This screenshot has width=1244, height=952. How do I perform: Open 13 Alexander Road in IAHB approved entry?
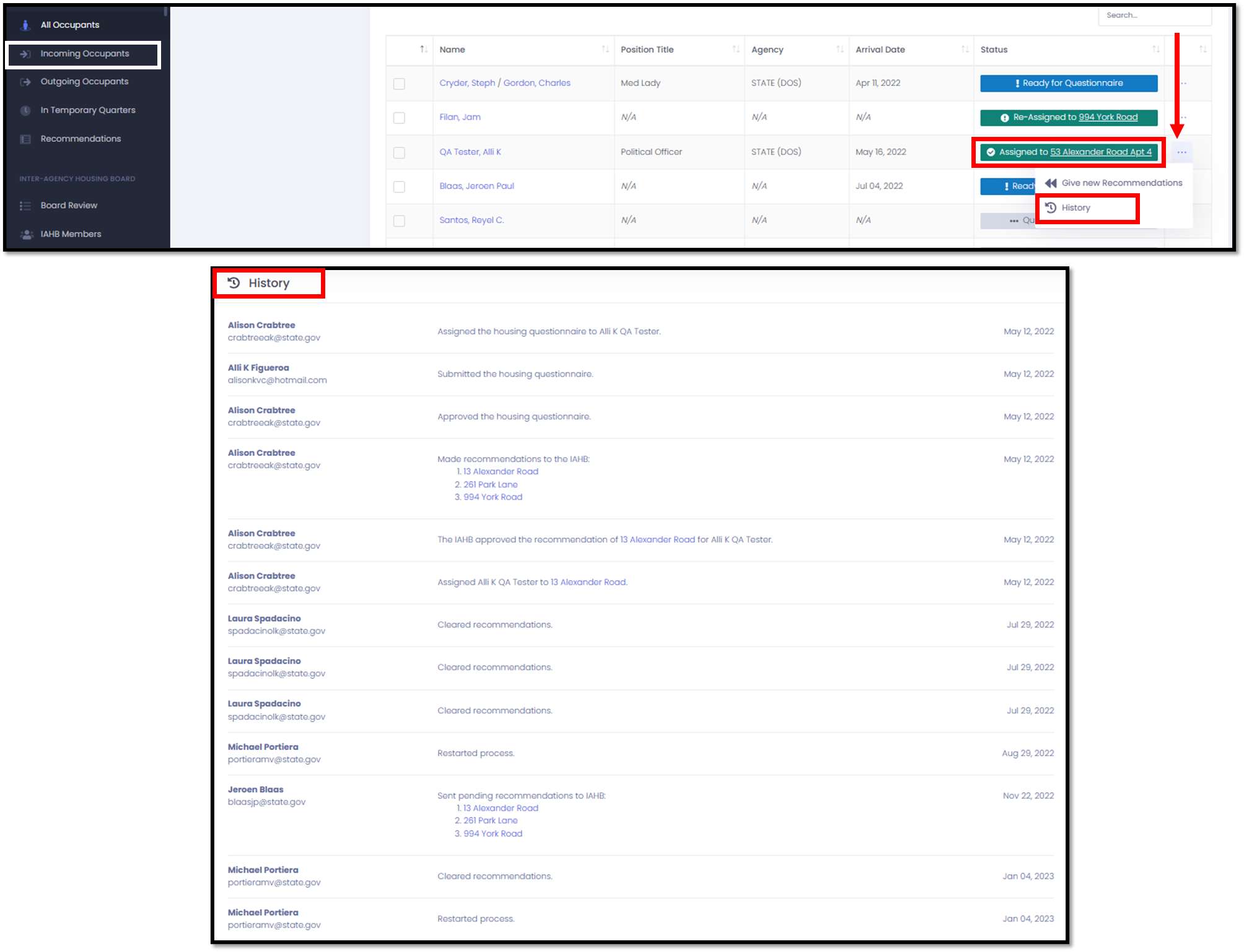tap(657, 540)
